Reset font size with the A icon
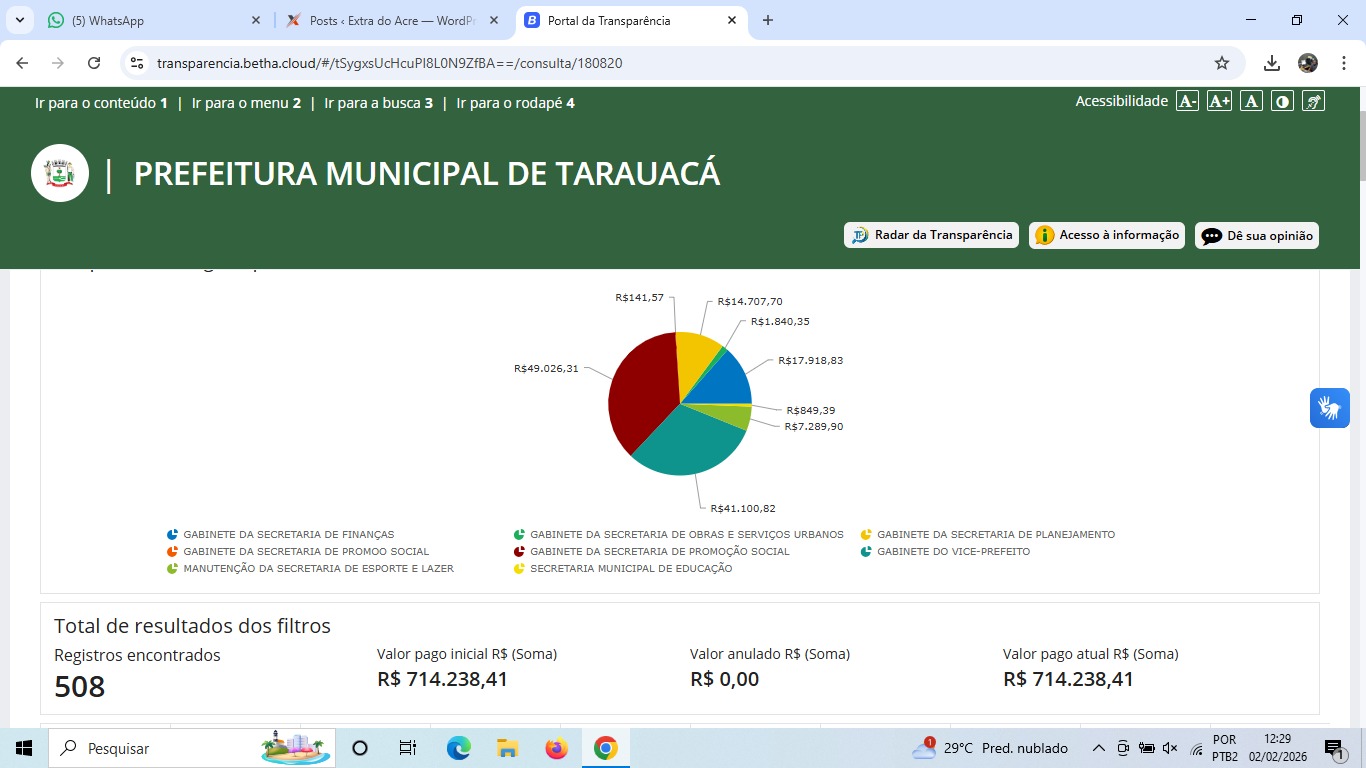 [1251, 101]
